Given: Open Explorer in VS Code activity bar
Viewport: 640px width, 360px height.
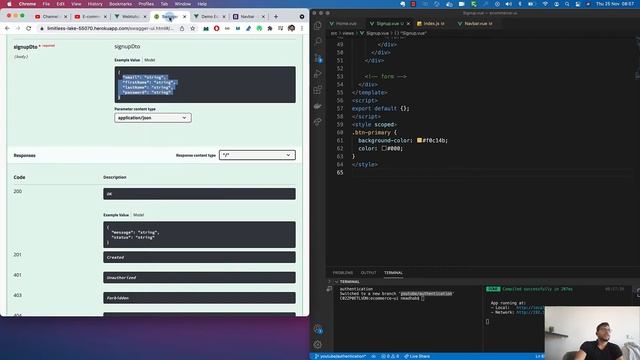Looking at the screenshot, I should tap(318, 26).
